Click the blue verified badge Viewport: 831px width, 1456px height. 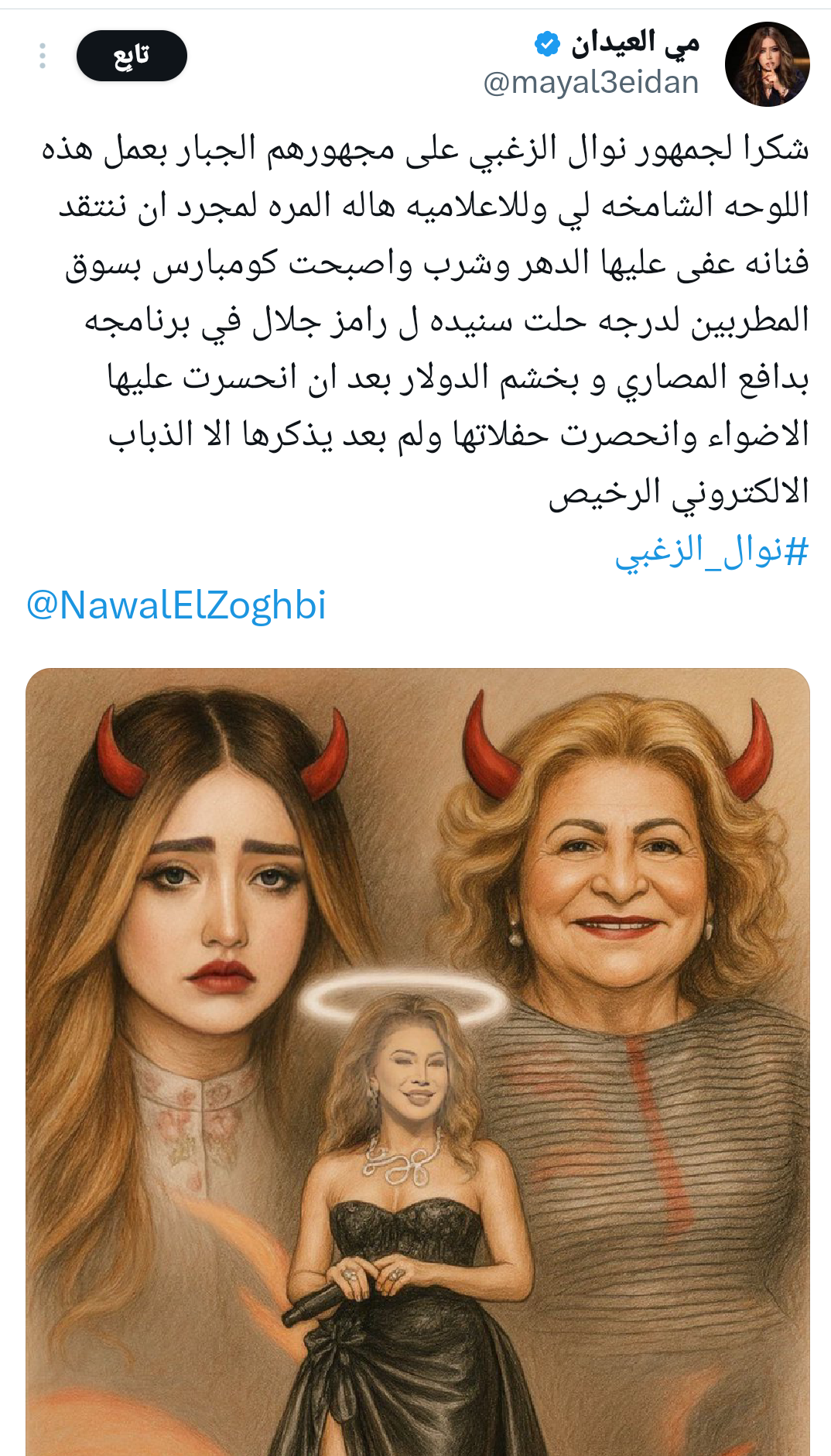click(x=547, y=44)
